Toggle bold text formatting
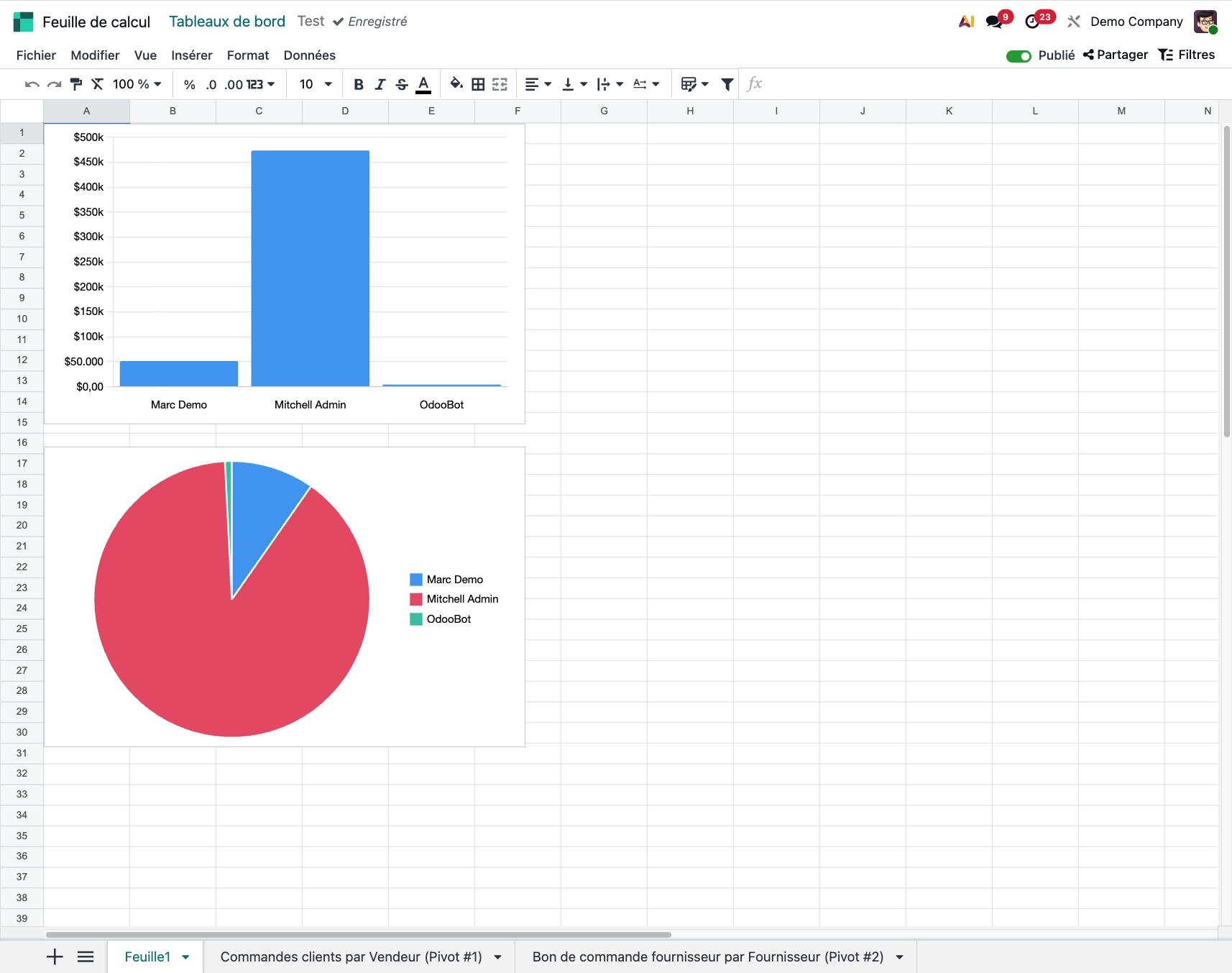Image resolution: width=1232 pixels, height=973 pixels. click(x=359, y=84)
